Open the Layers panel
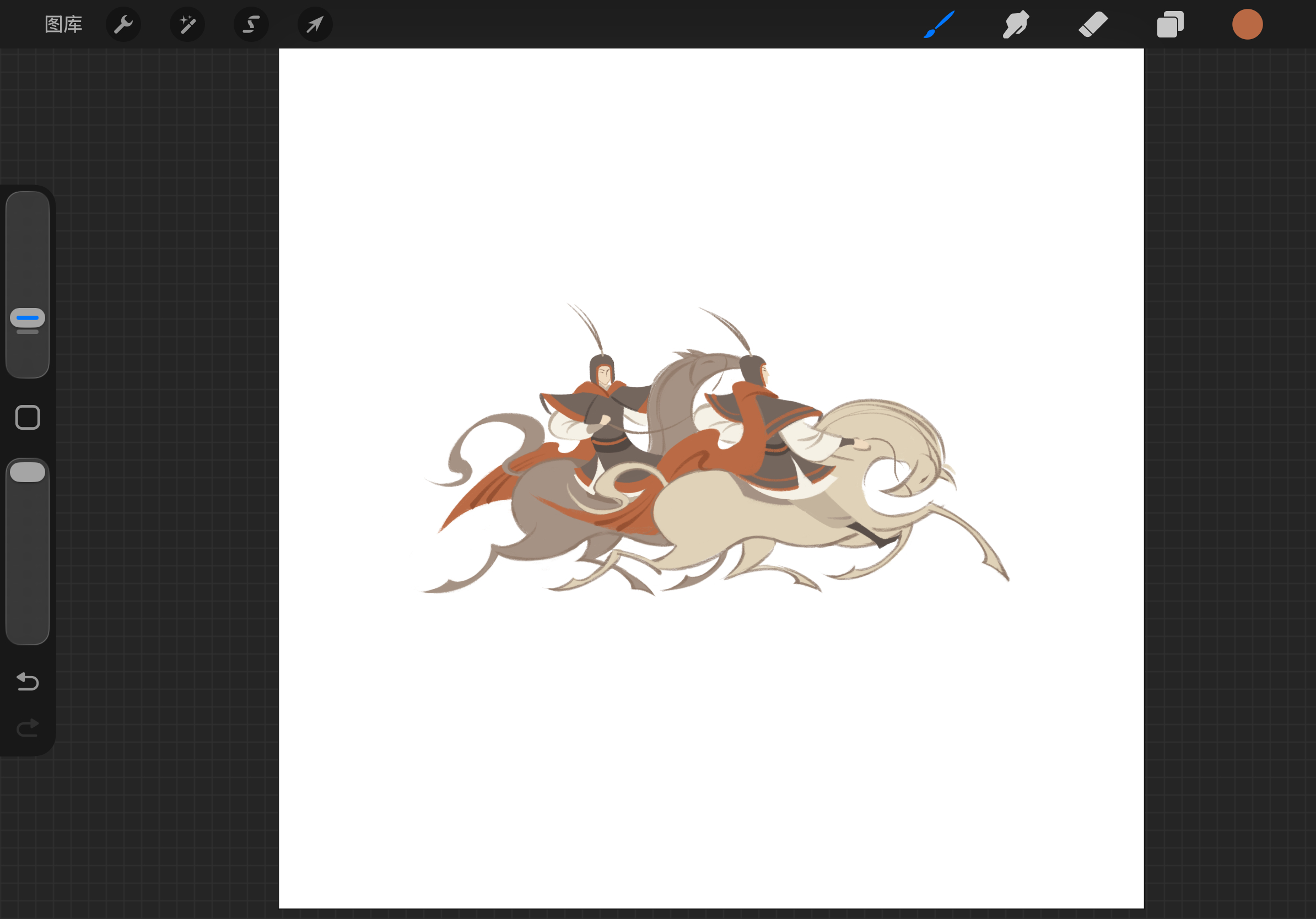 click(1170, 25)
